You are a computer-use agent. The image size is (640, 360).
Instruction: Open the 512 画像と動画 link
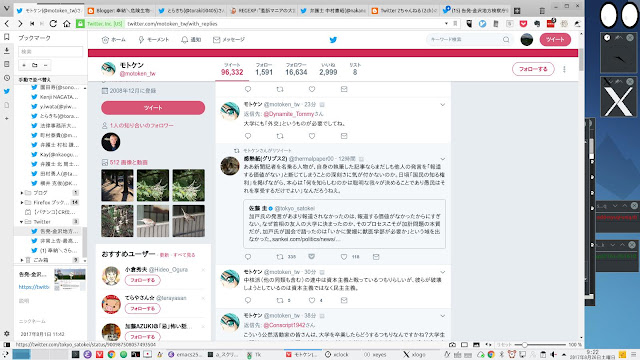129,162
